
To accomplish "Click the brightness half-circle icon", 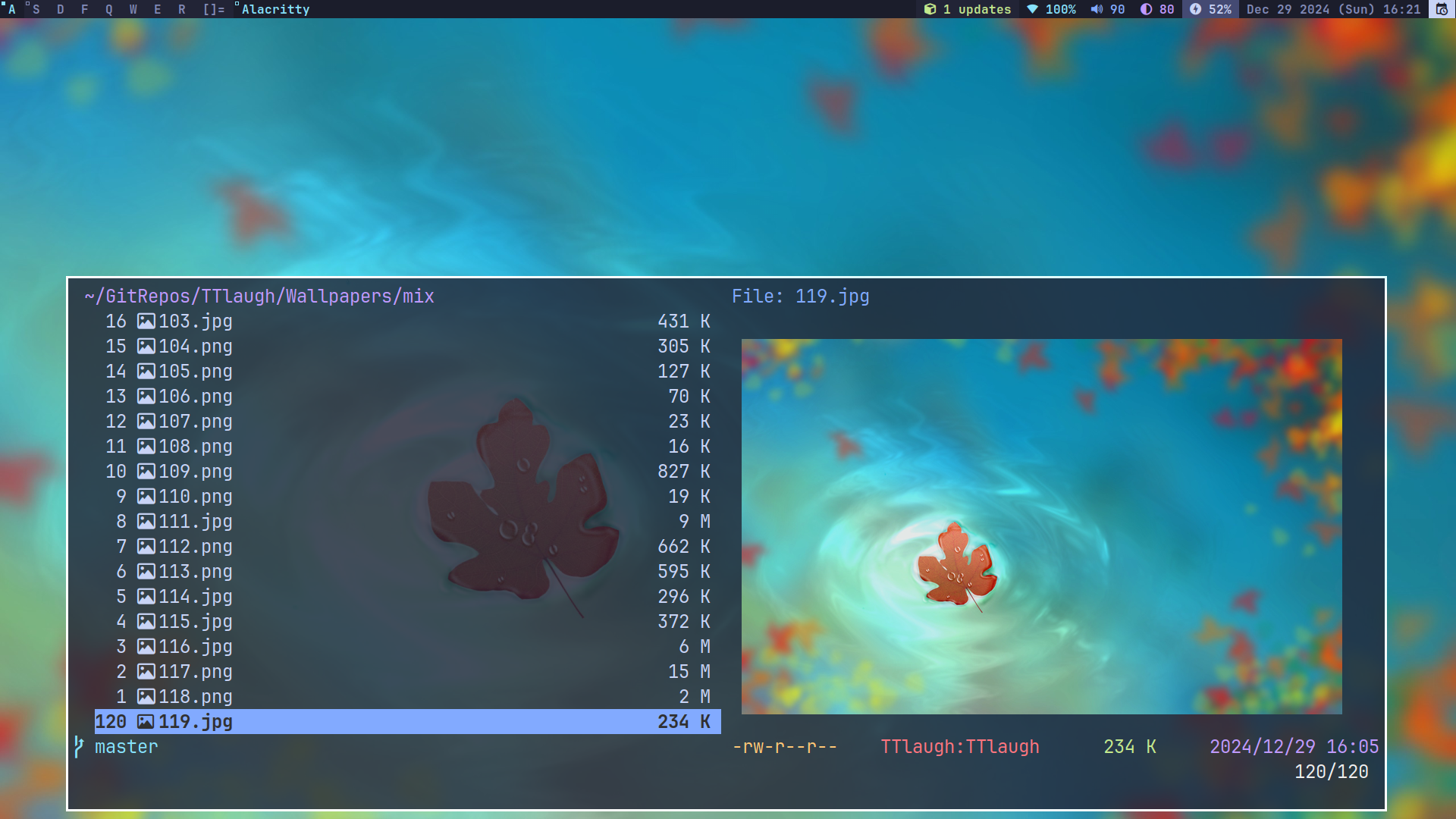I will coord(1146,9).
